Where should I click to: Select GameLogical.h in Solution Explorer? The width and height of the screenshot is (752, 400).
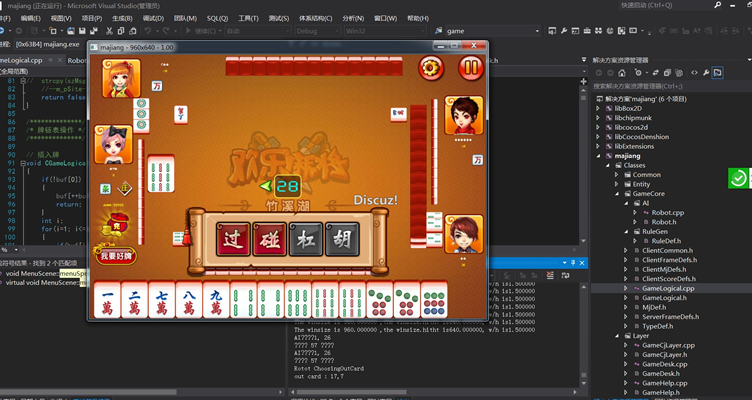tap(664, 298)
